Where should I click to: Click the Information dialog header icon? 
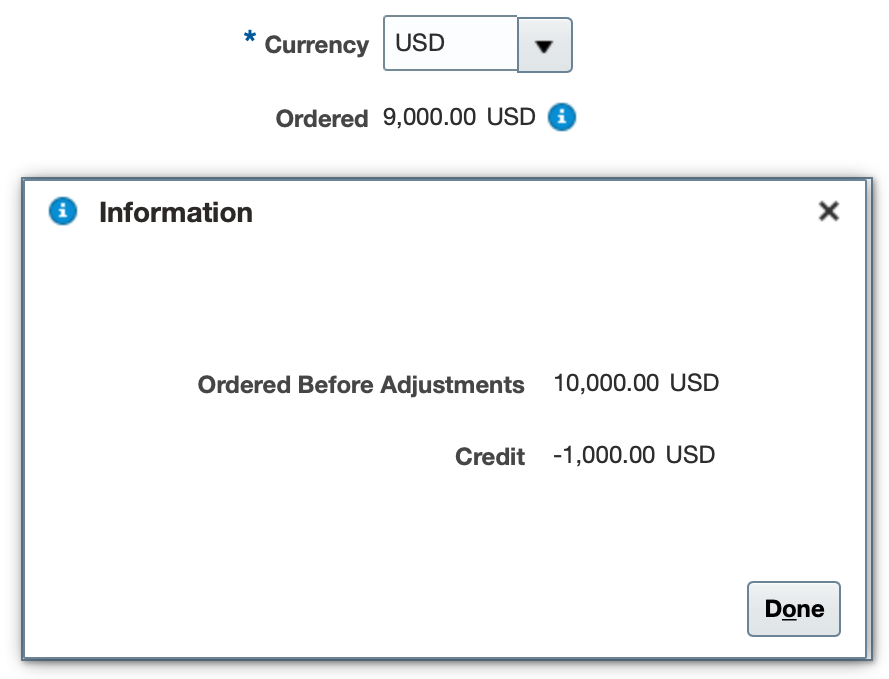[63, 212]
